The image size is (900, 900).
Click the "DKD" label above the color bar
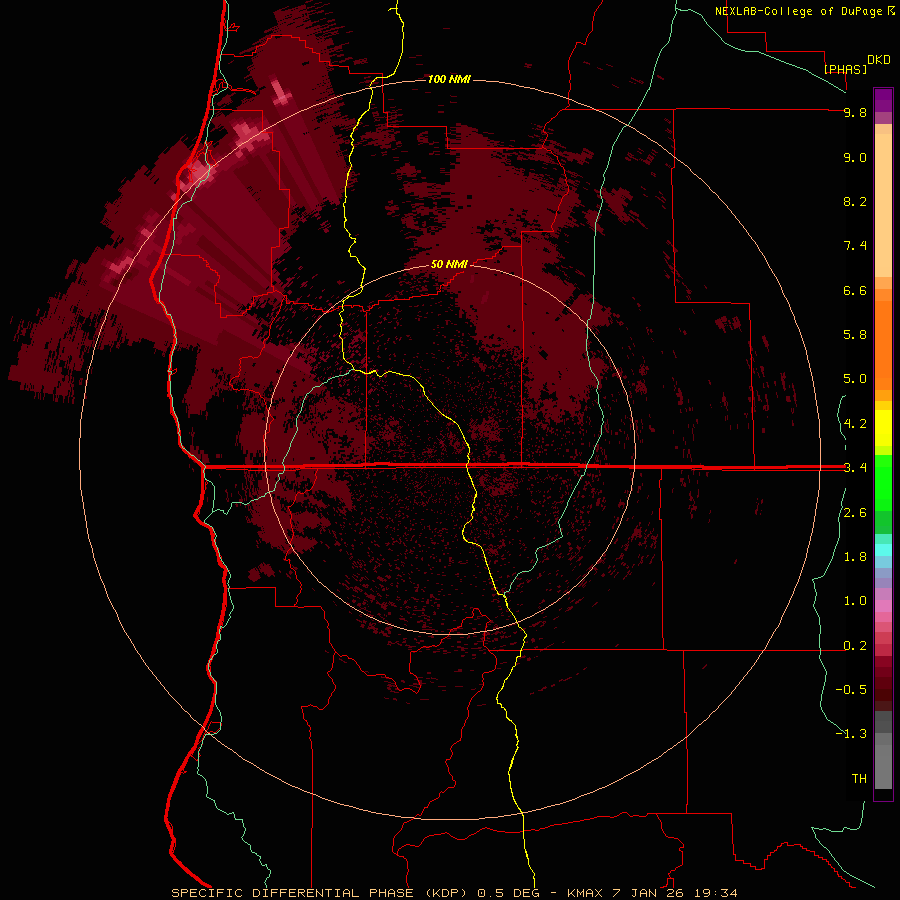[x=879, y=60]
